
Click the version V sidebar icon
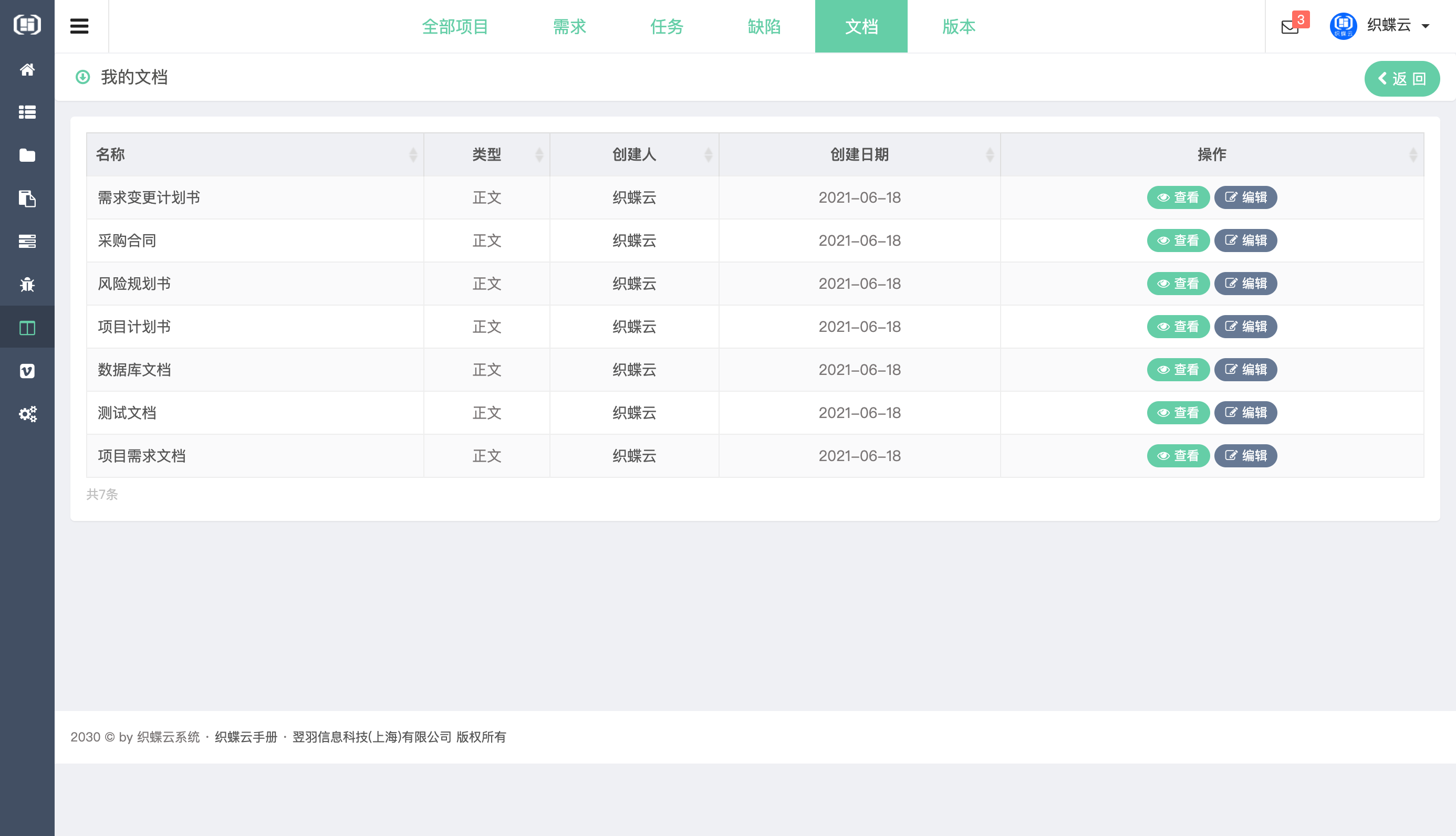(27, 371)
